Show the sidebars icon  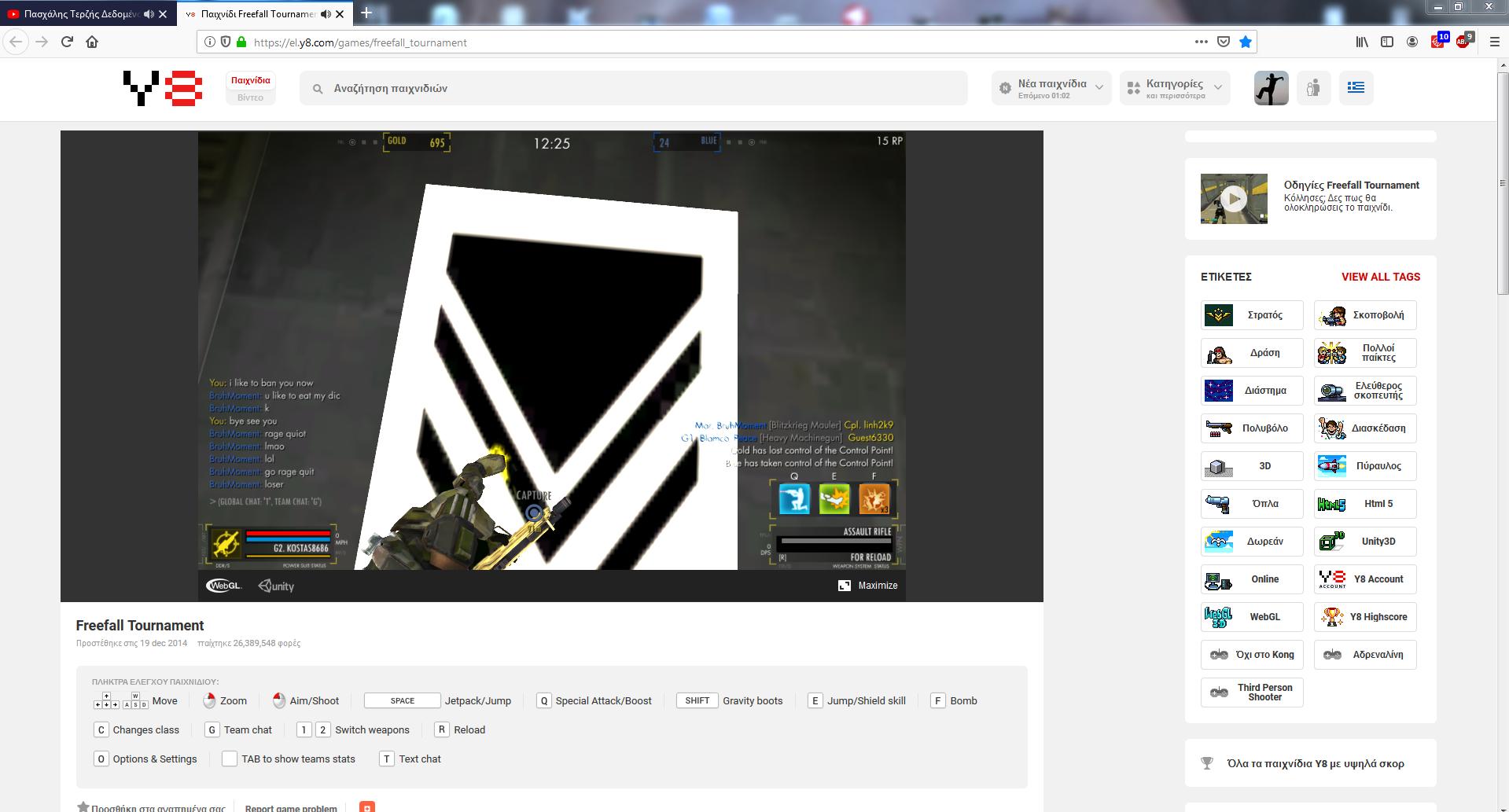coord(1387,42)
